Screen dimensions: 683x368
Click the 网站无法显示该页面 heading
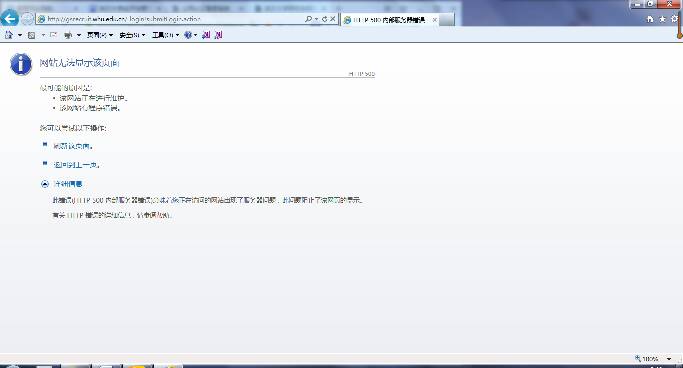pyautogui.click(x=79, y=63)
